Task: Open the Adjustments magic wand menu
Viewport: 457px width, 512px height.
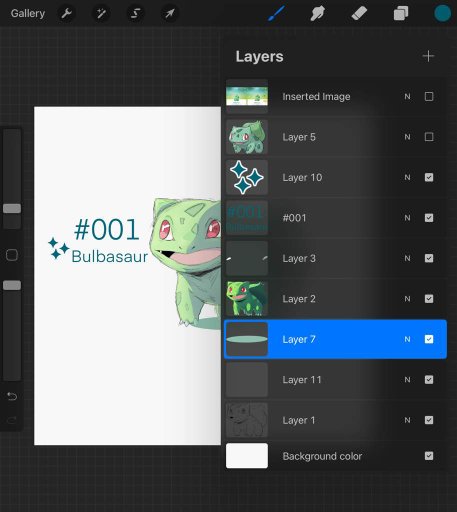Action: 101,14
